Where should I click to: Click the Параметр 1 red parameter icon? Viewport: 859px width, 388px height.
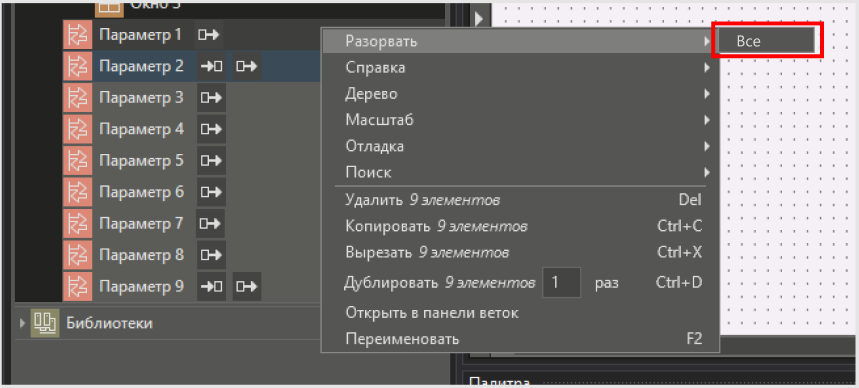(x=77, y=35)
